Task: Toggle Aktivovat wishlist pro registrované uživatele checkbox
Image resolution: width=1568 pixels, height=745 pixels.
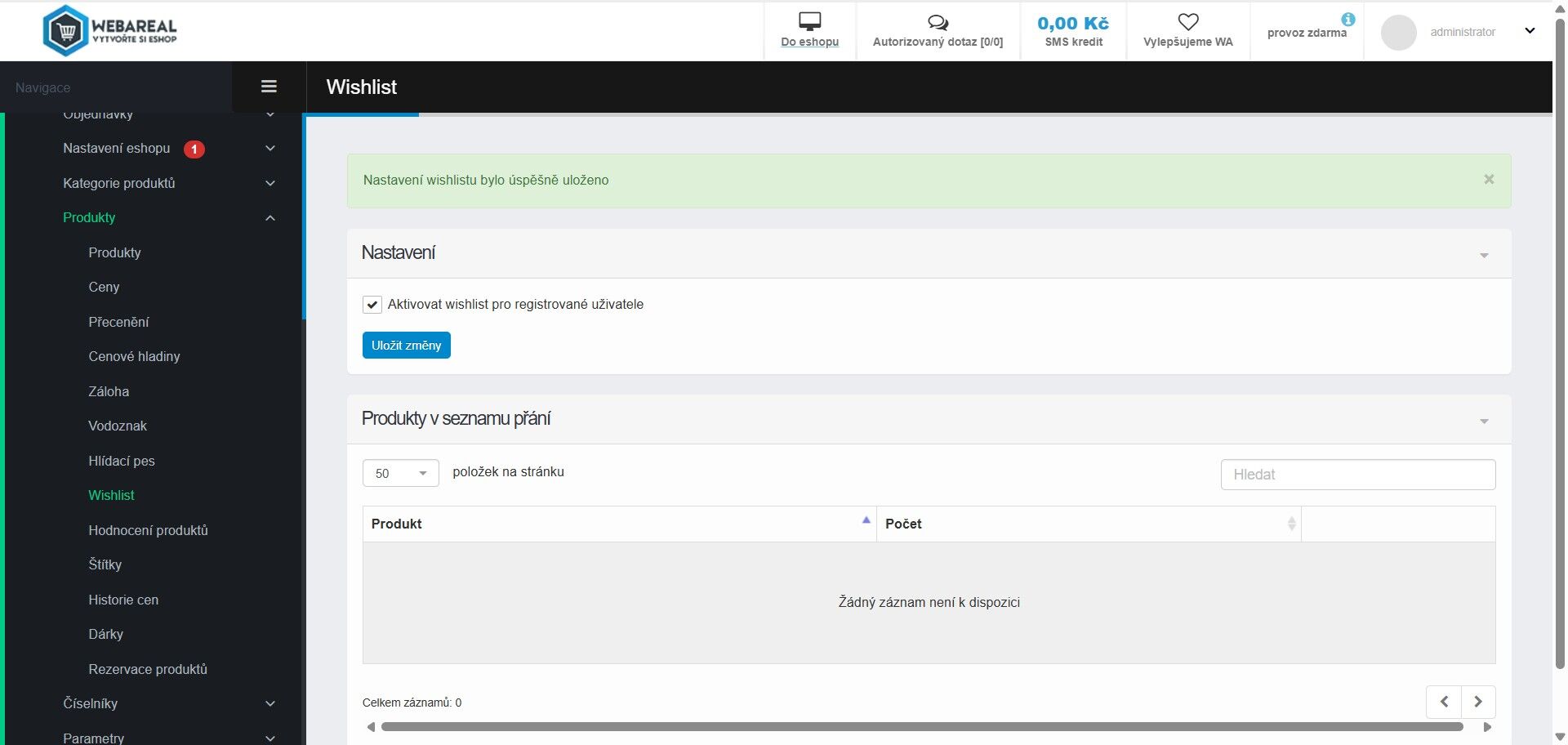Action: [372, 305]
